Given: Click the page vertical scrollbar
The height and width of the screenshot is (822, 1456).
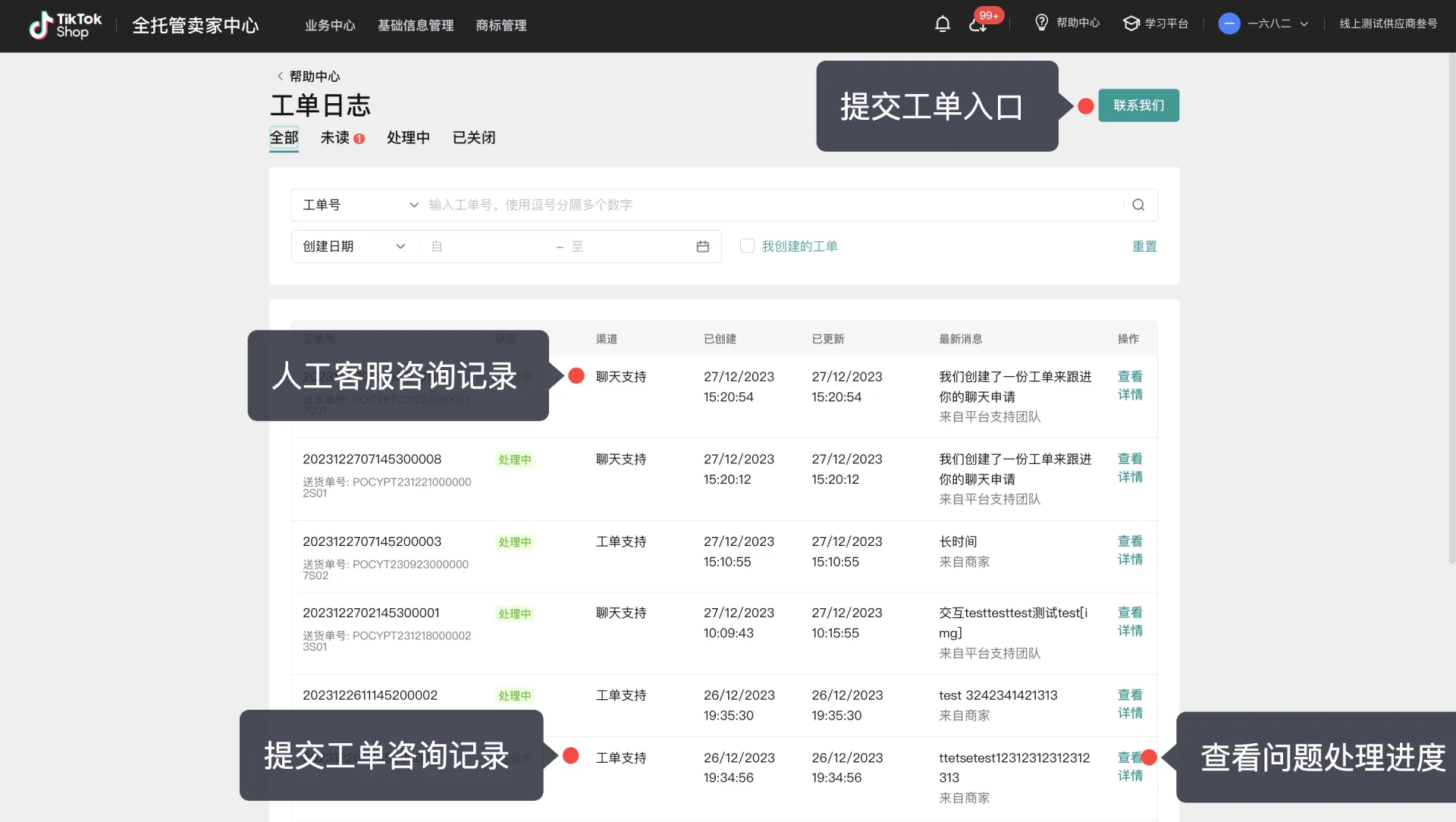Looking at the screenshot, I should click(1451, 307).
